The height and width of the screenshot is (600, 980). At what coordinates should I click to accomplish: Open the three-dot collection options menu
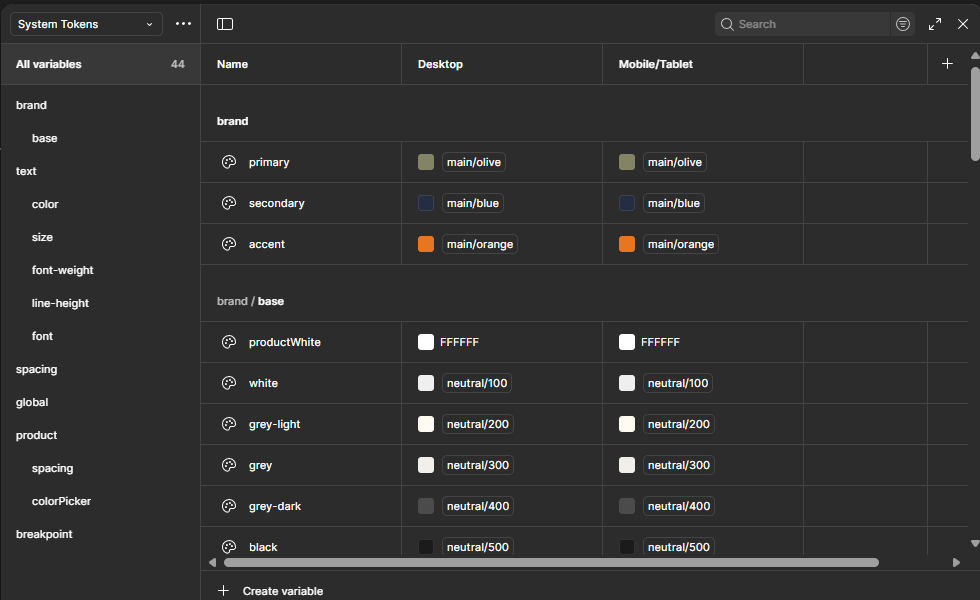pyautogui.click(x=183, y=24)
